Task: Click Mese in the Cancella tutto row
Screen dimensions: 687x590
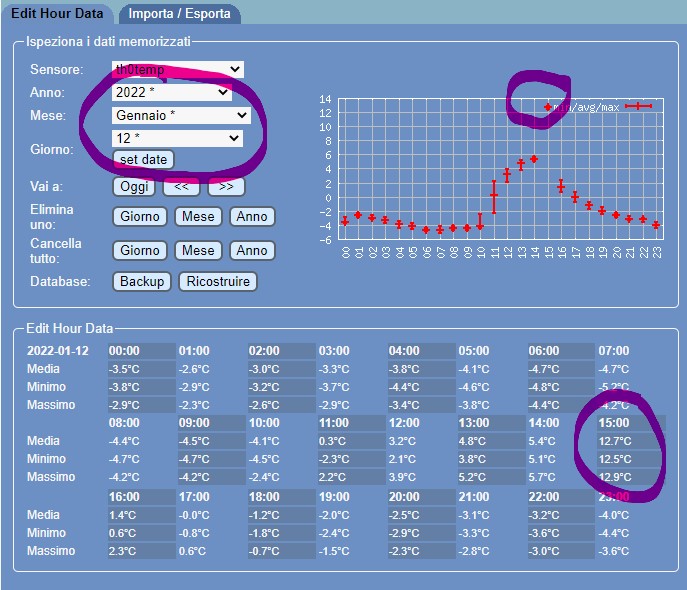Action: [x=198, y=251]
